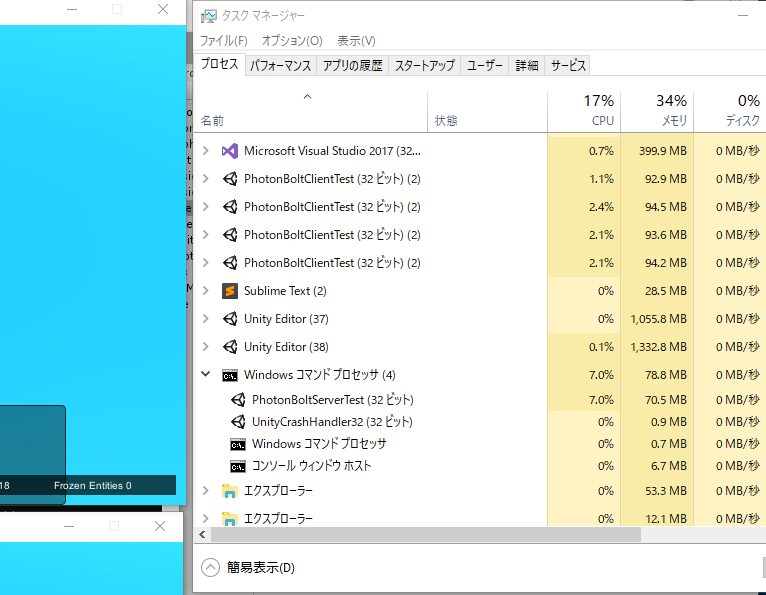The height and width of the screenshot is (595, 766).
Task: Click the Unity icon of PhotonBoltClientTest at 1.1% CPU
Action: pos(230,179)
